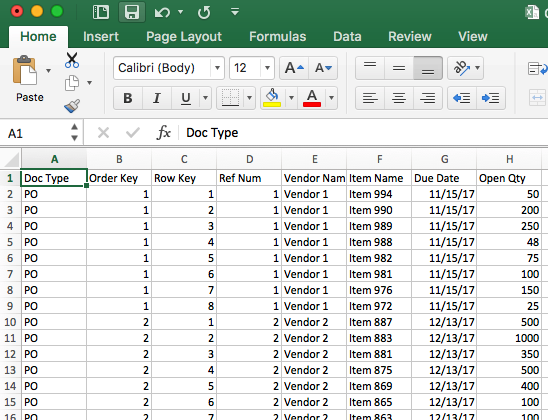Select cell containing Item 994
548x420 pixels.
click(379, 194)
